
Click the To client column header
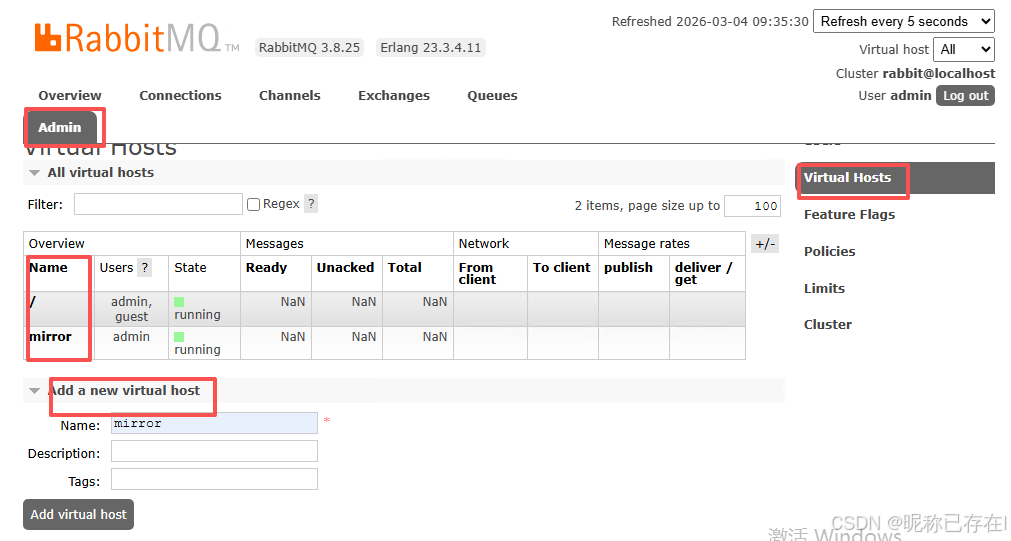pyautogui.click(x=562, y=268)
